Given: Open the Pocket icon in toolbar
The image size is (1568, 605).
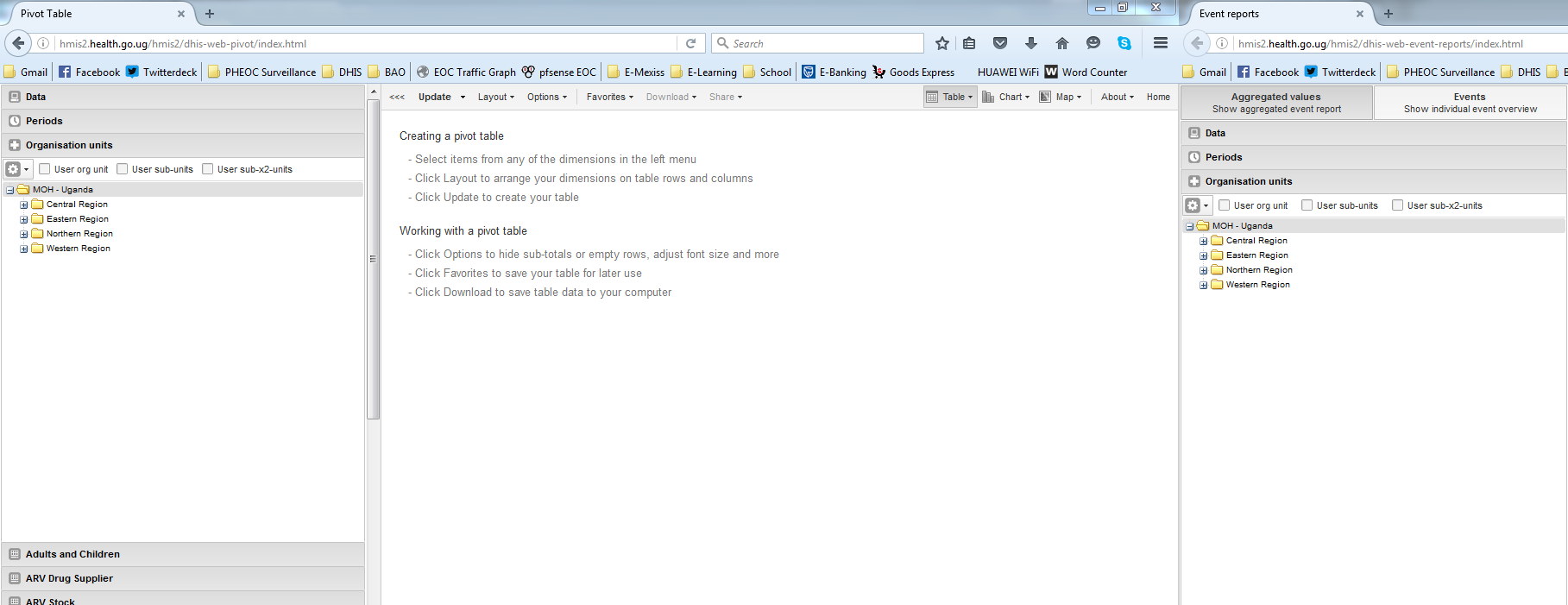Looking at the screenshot, I should pos(1000,43).
